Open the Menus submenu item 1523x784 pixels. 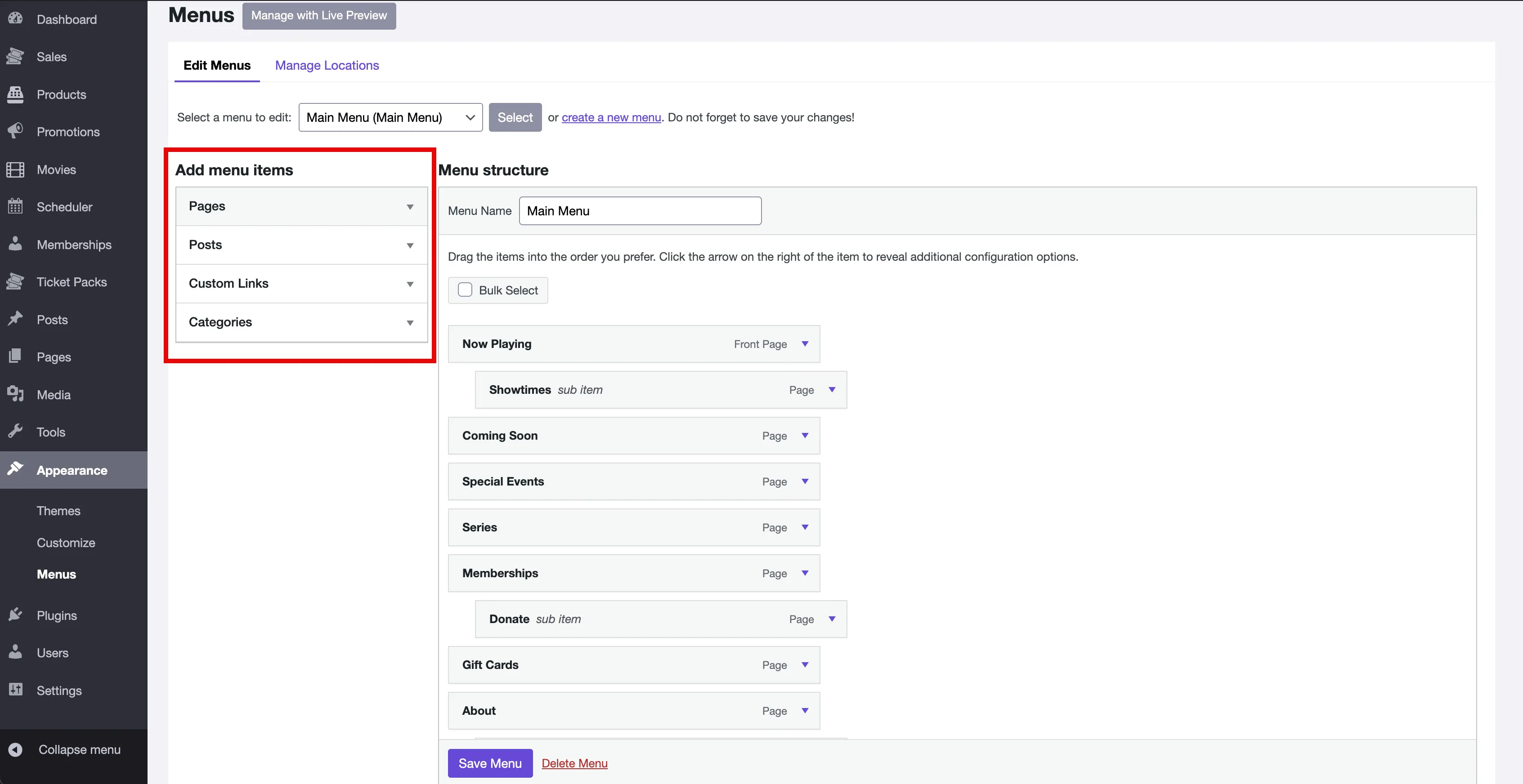pos(56,574)
